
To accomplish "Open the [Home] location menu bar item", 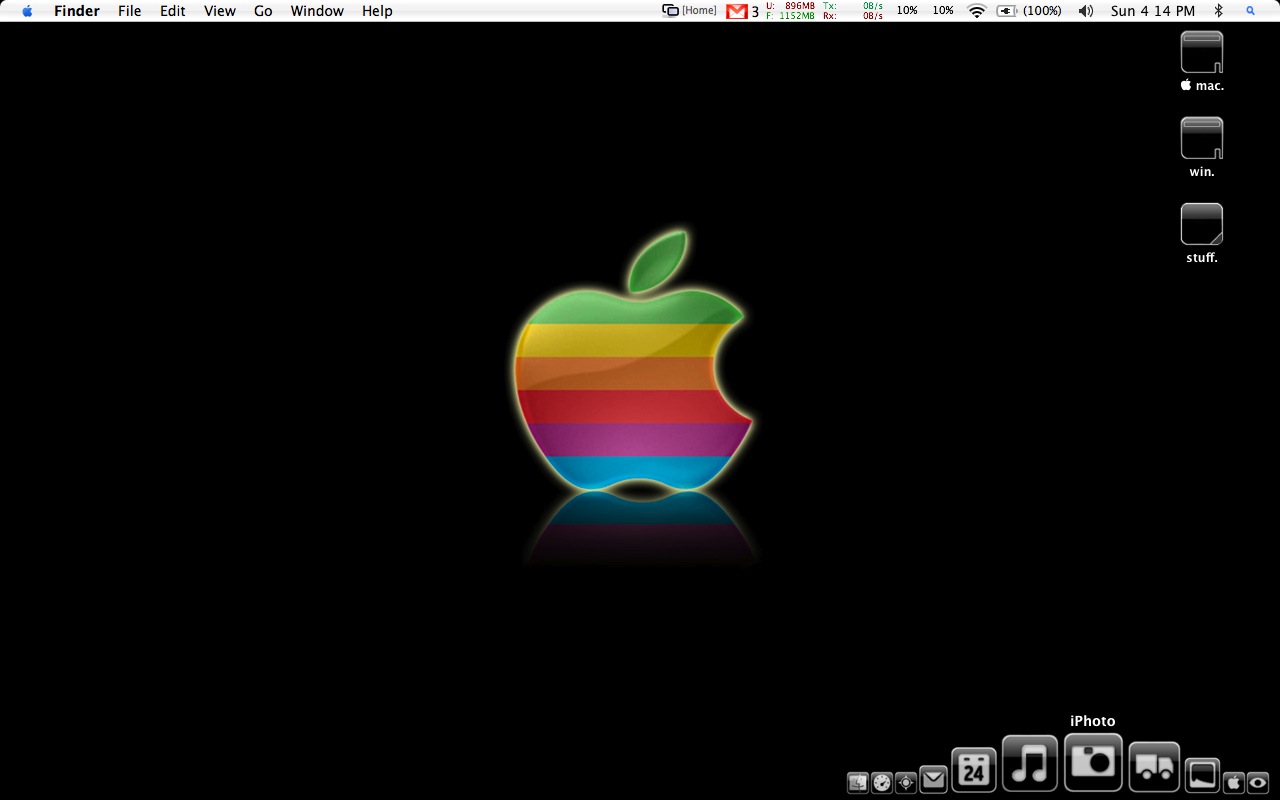I will (690, 11).
